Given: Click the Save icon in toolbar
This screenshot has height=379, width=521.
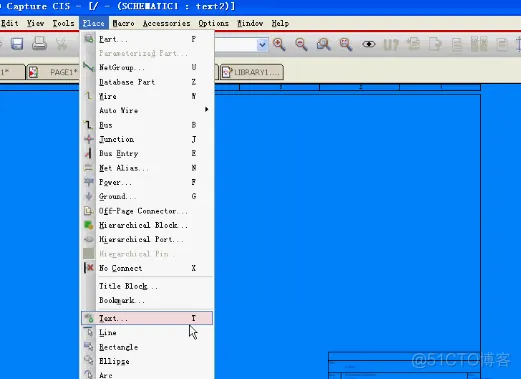Looking at the screenshot, I should point(17,44).
